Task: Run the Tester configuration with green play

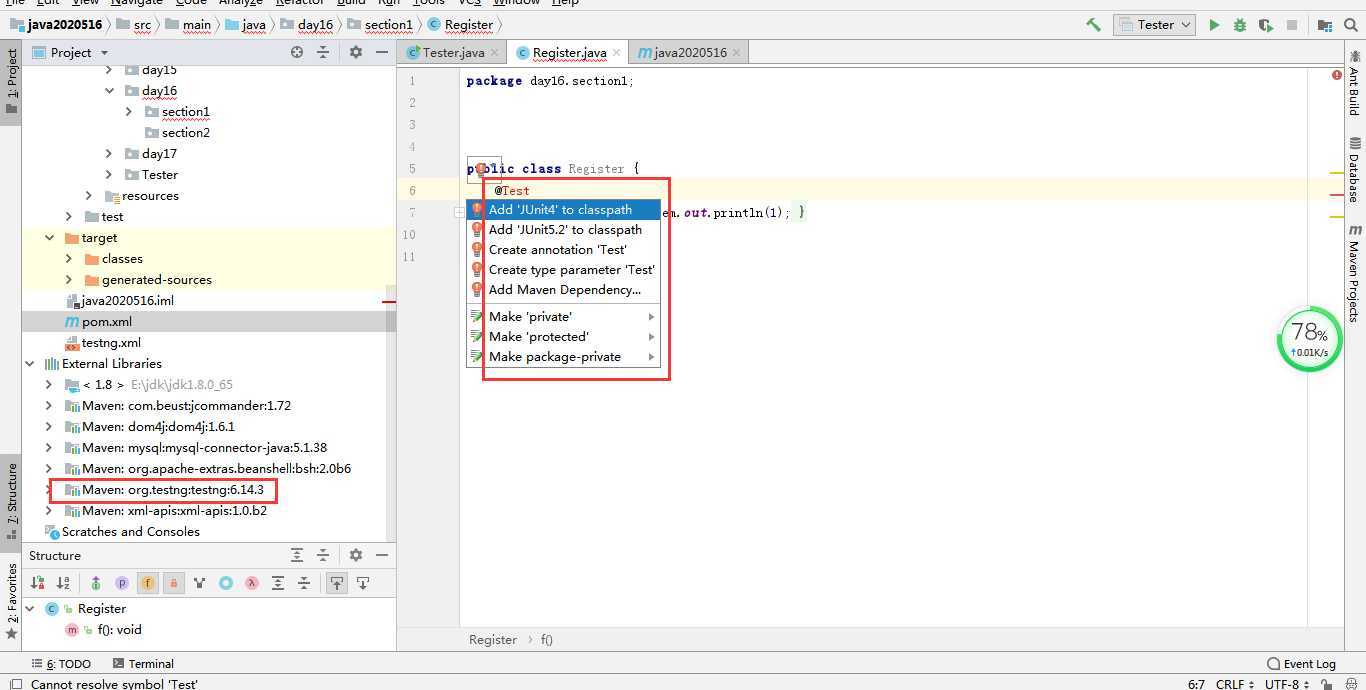Action: click(x=1214, y=25)
